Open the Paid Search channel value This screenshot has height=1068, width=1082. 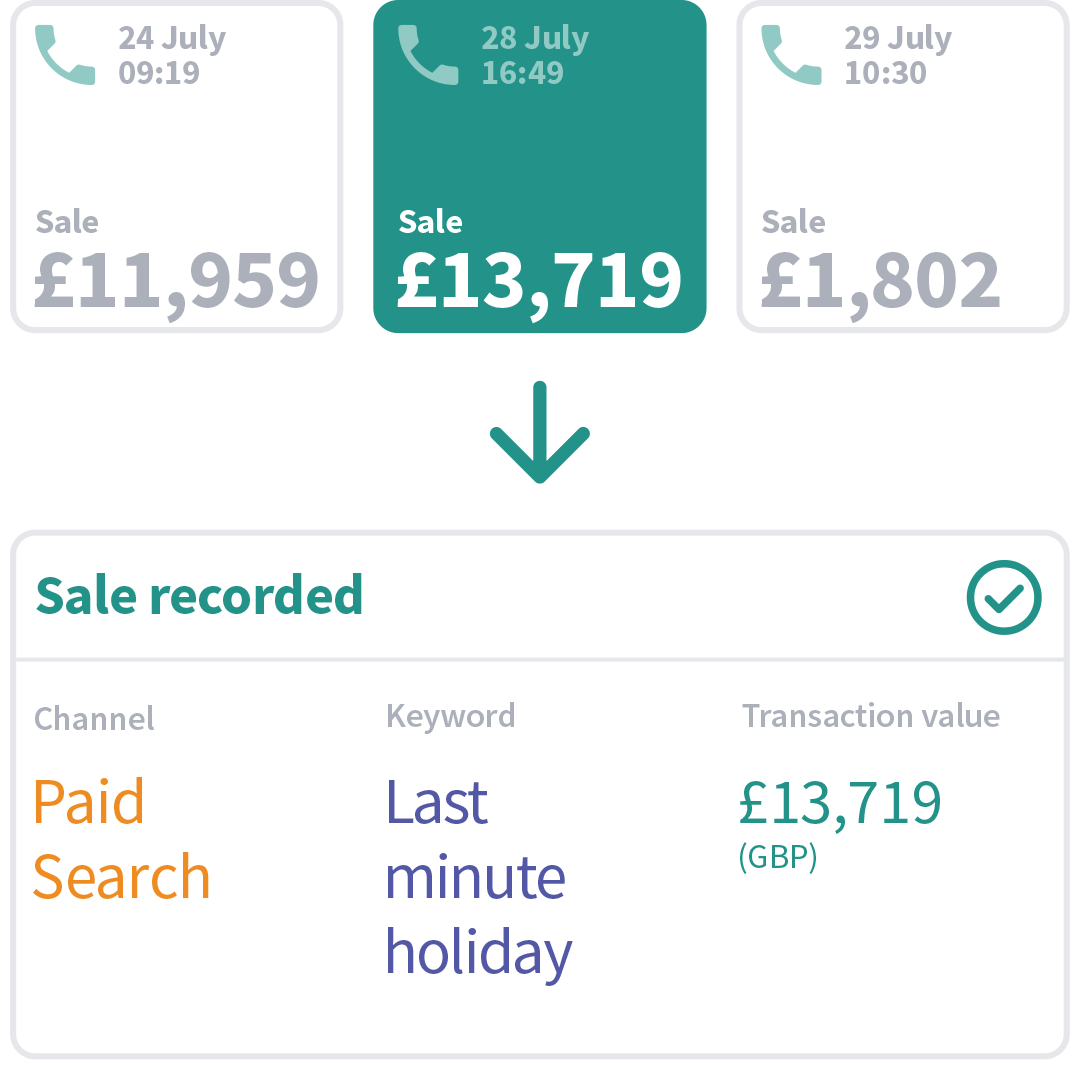pyautogui.click(x=121, y=839)
